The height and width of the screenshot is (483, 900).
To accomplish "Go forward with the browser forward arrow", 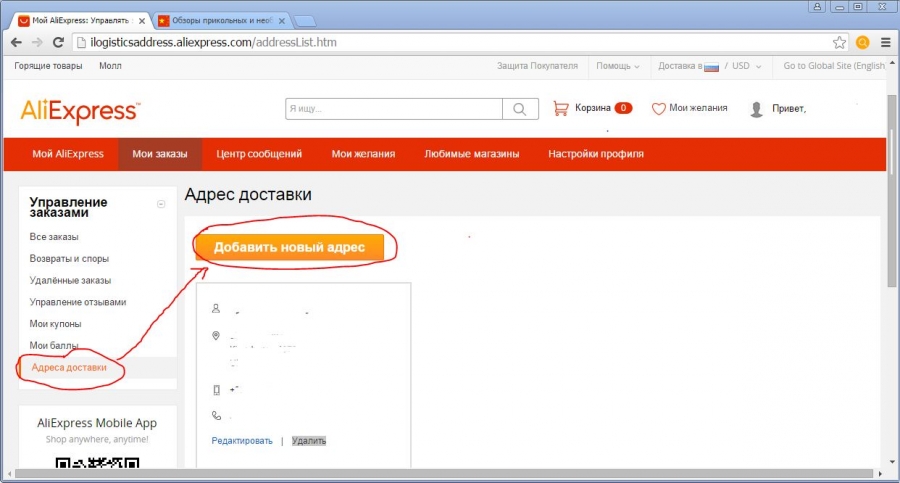I will pos(37,42).
